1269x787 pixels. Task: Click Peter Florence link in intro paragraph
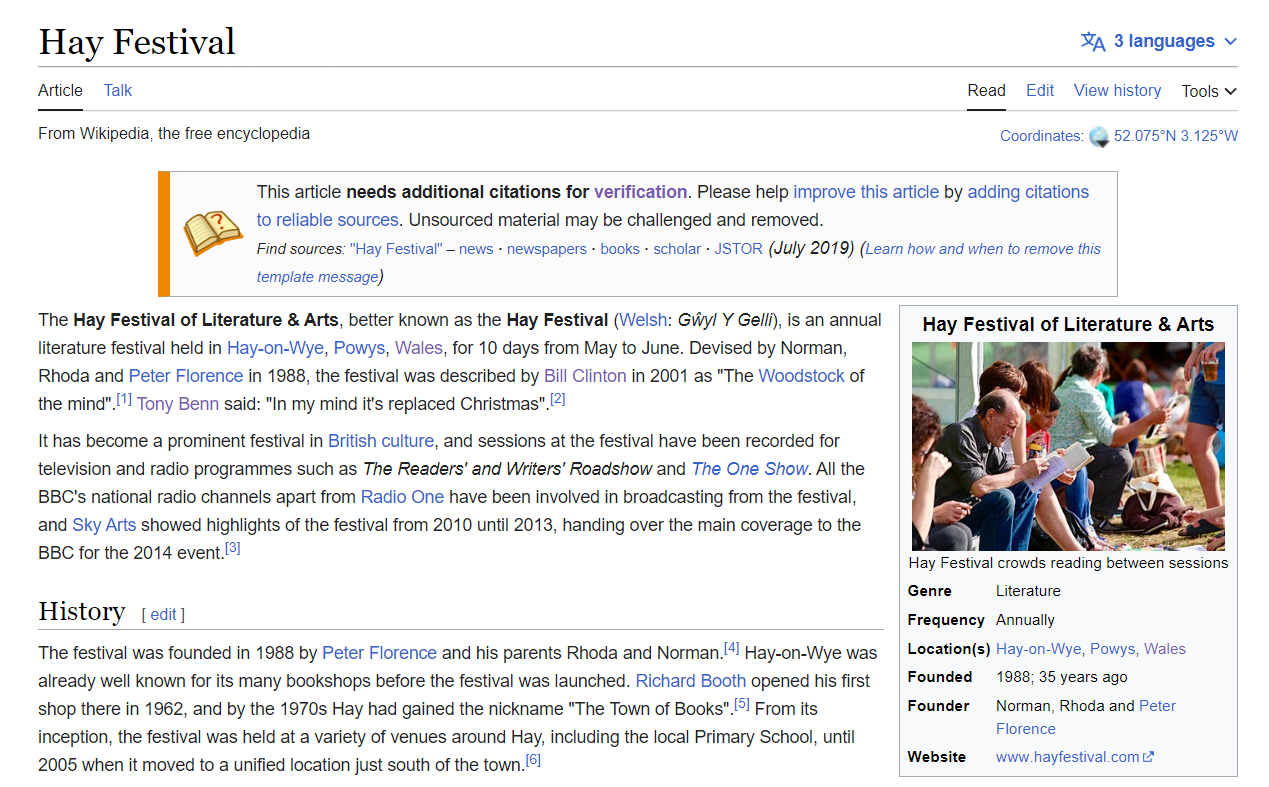[186, 376]
